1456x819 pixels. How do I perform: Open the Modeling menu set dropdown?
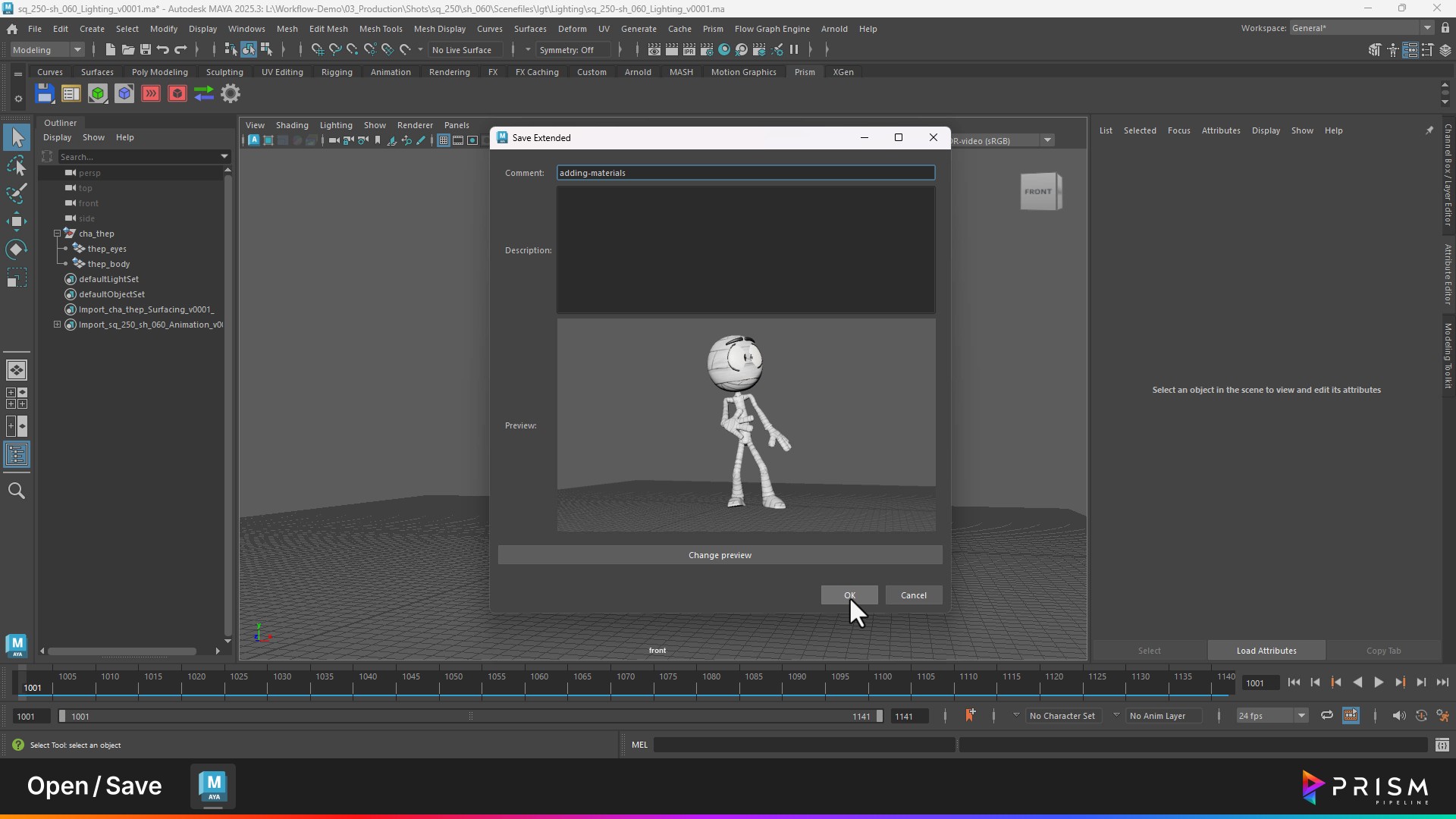point(47,50)
